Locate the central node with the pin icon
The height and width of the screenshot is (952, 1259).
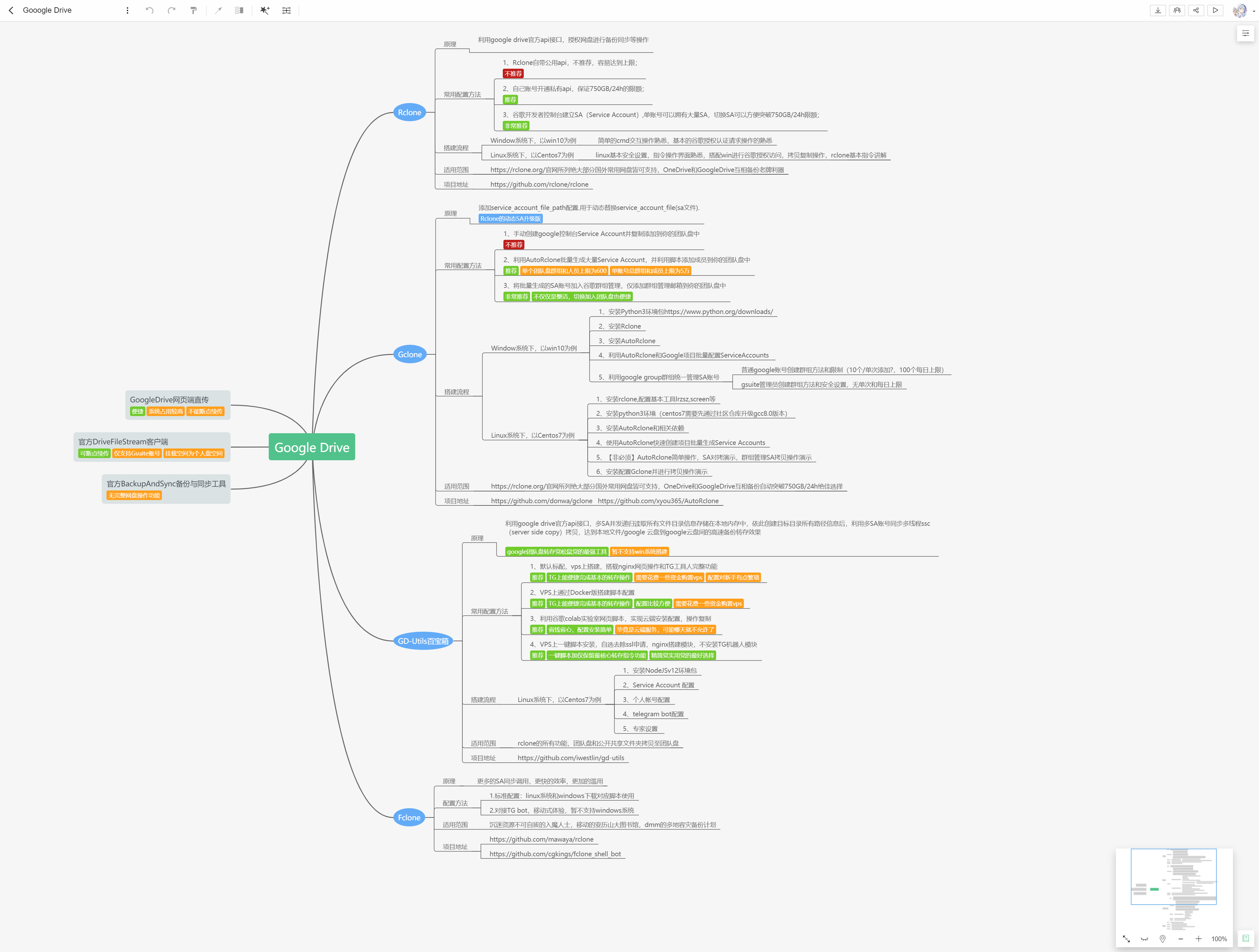[1162, 939]
